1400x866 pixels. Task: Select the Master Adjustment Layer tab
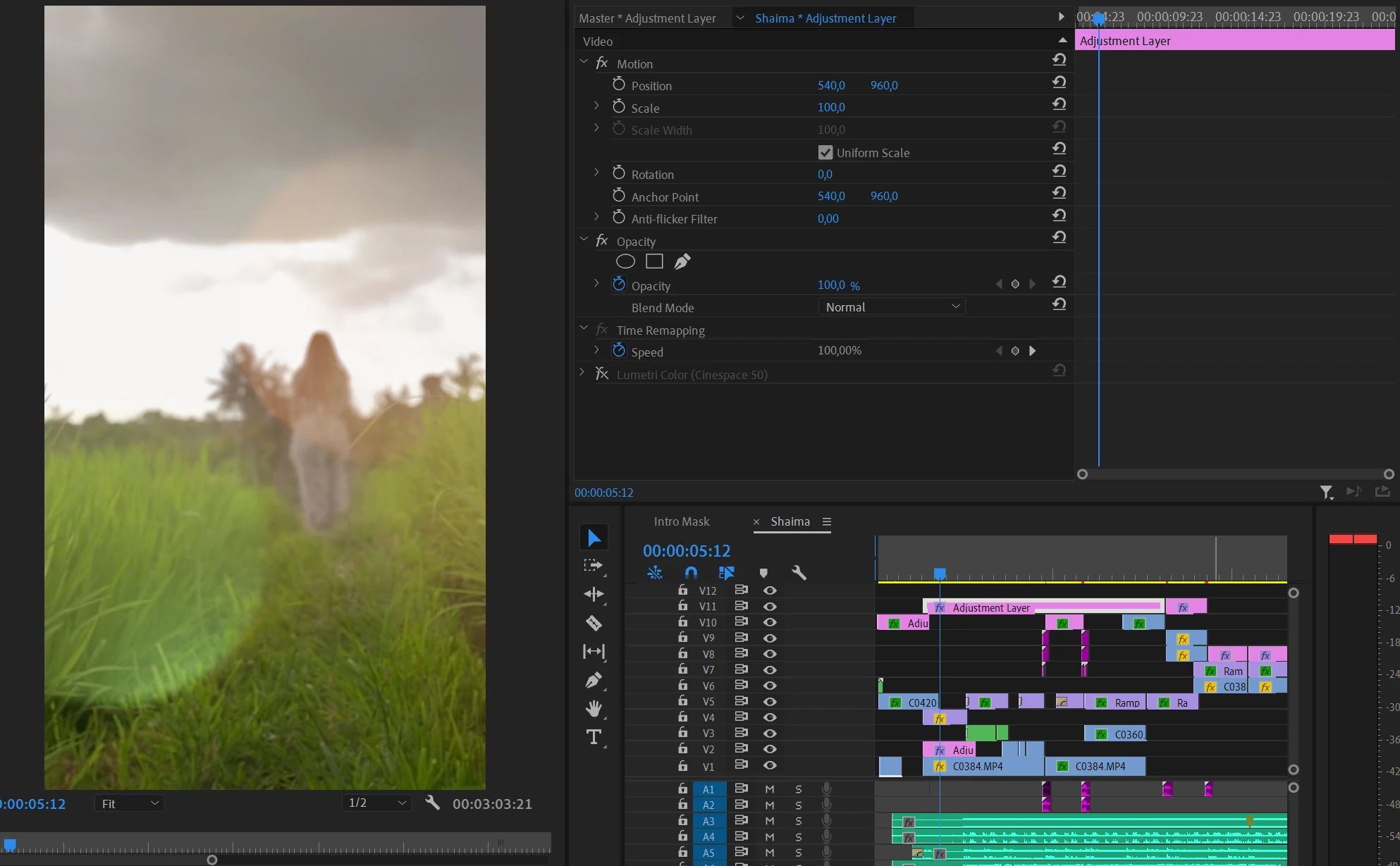tap(647, 18)
